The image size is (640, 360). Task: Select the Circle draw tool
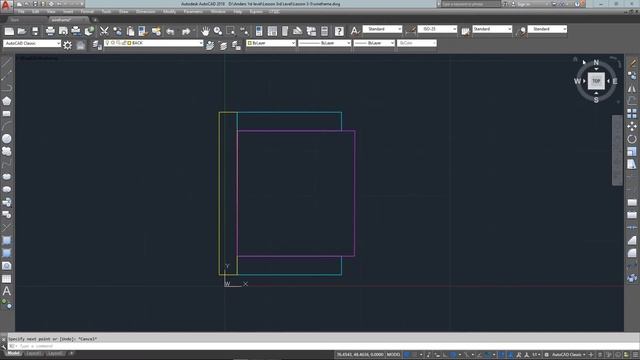7,139
